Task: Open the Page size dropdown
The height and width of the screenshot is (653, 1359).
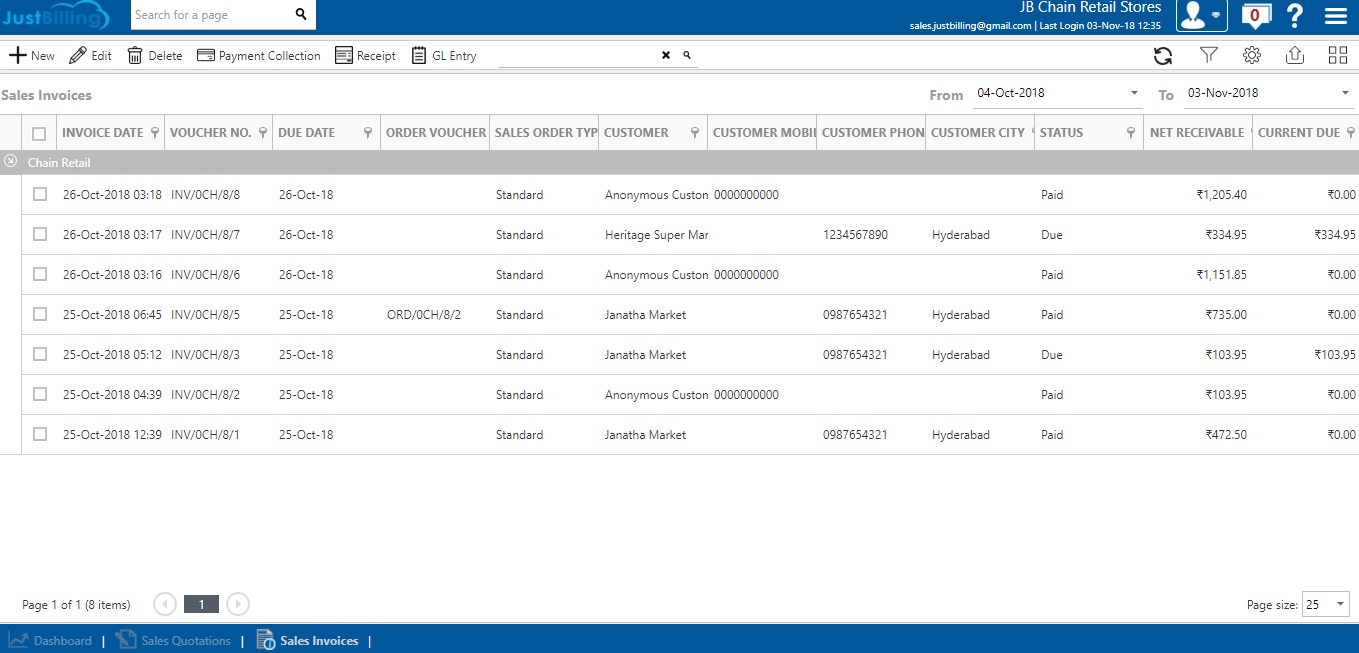Action: coord(1340,604)
